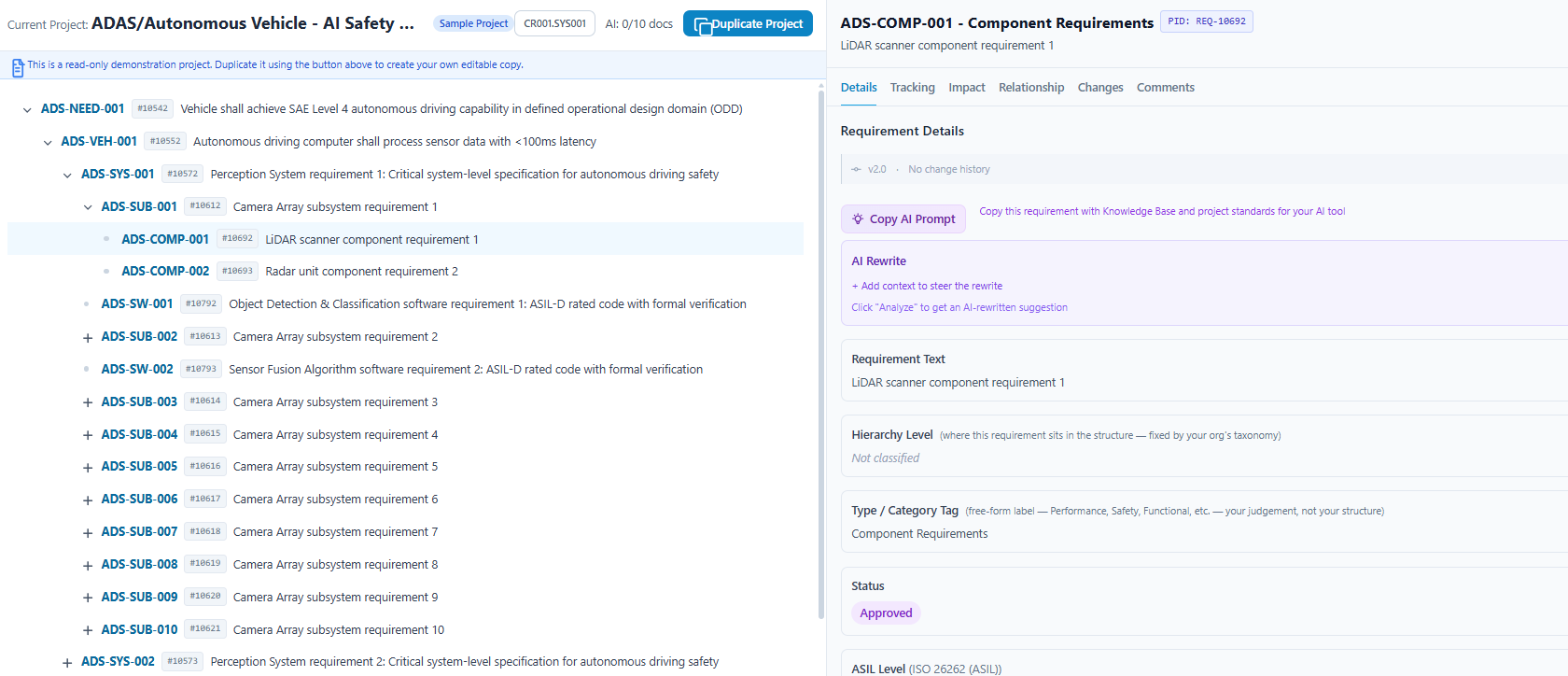Image resolution: width=1568 pixels, height=676 pixels.
Task: Click the Sample Project badge
Action: coord(473,23)
